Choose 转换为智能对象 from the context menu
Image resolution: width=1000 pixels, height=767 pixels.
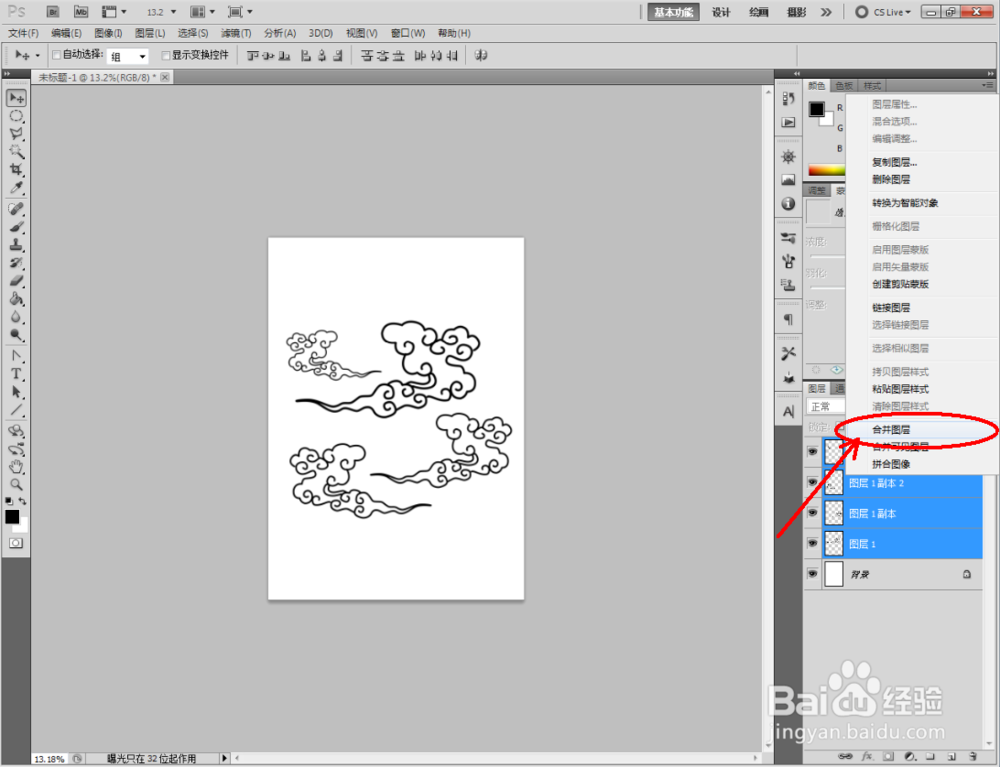coord(922,203)
